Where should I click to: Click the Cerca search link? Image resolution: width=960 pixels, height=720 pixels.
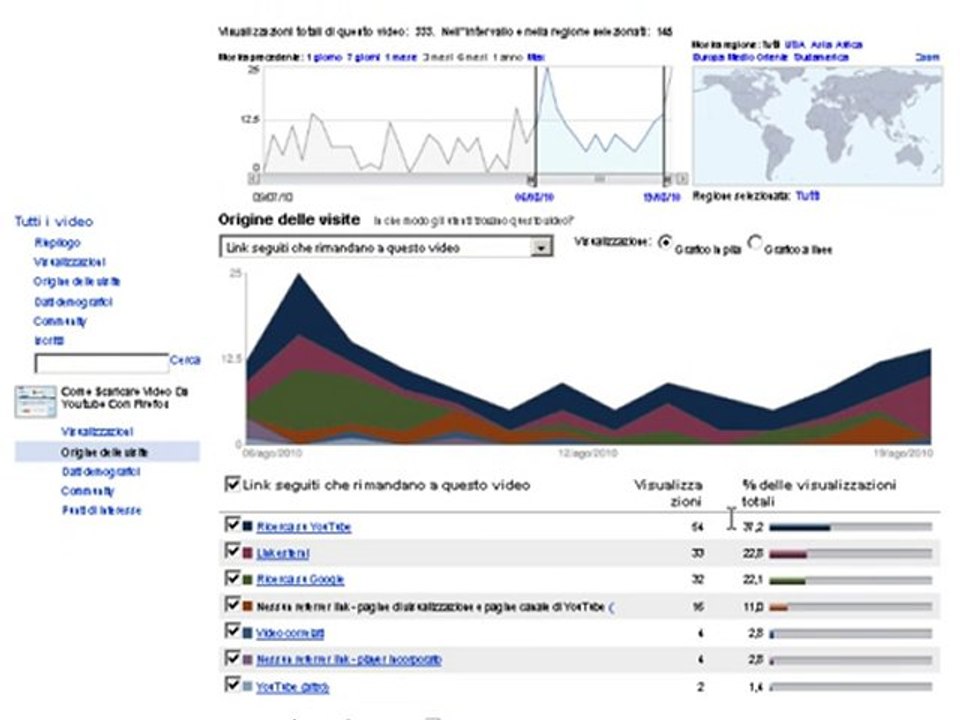(x=185, y=360)
